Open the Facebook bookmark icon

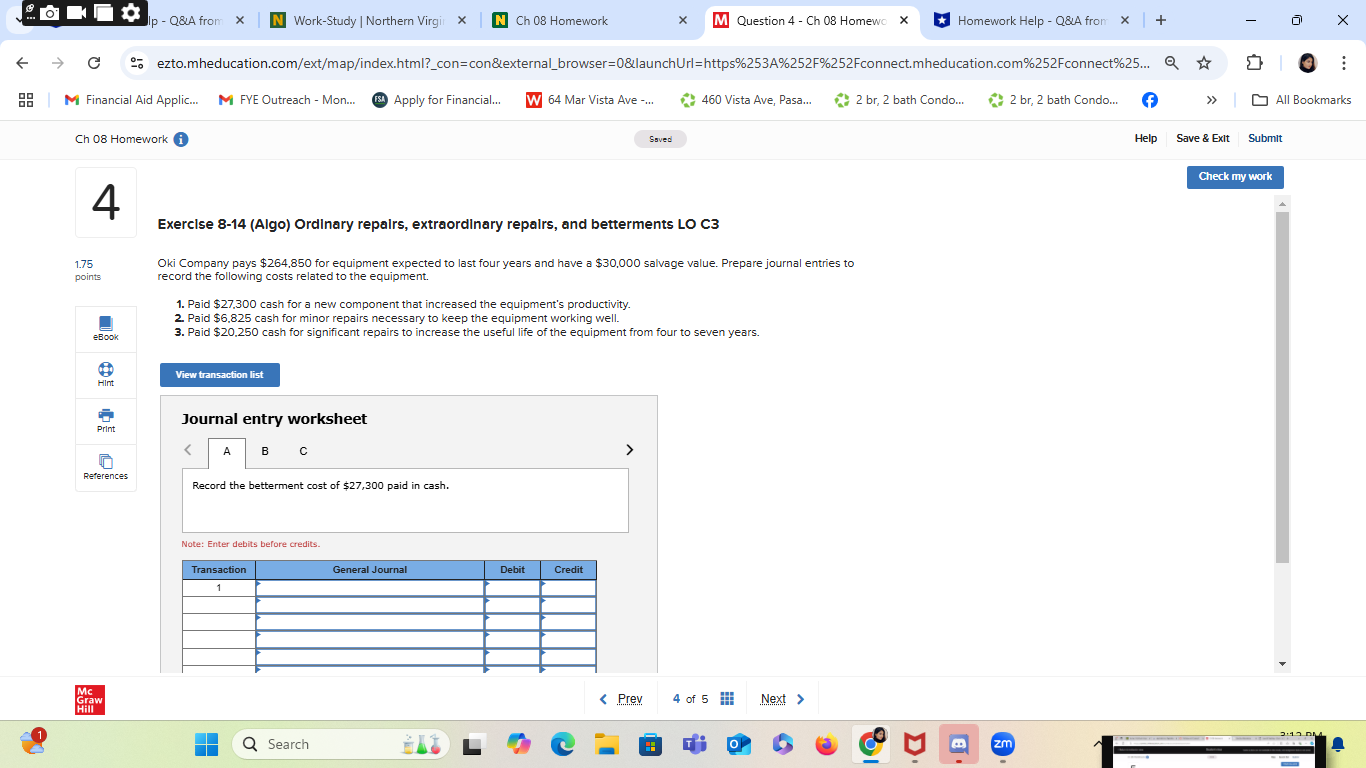tap(1150, 100)
